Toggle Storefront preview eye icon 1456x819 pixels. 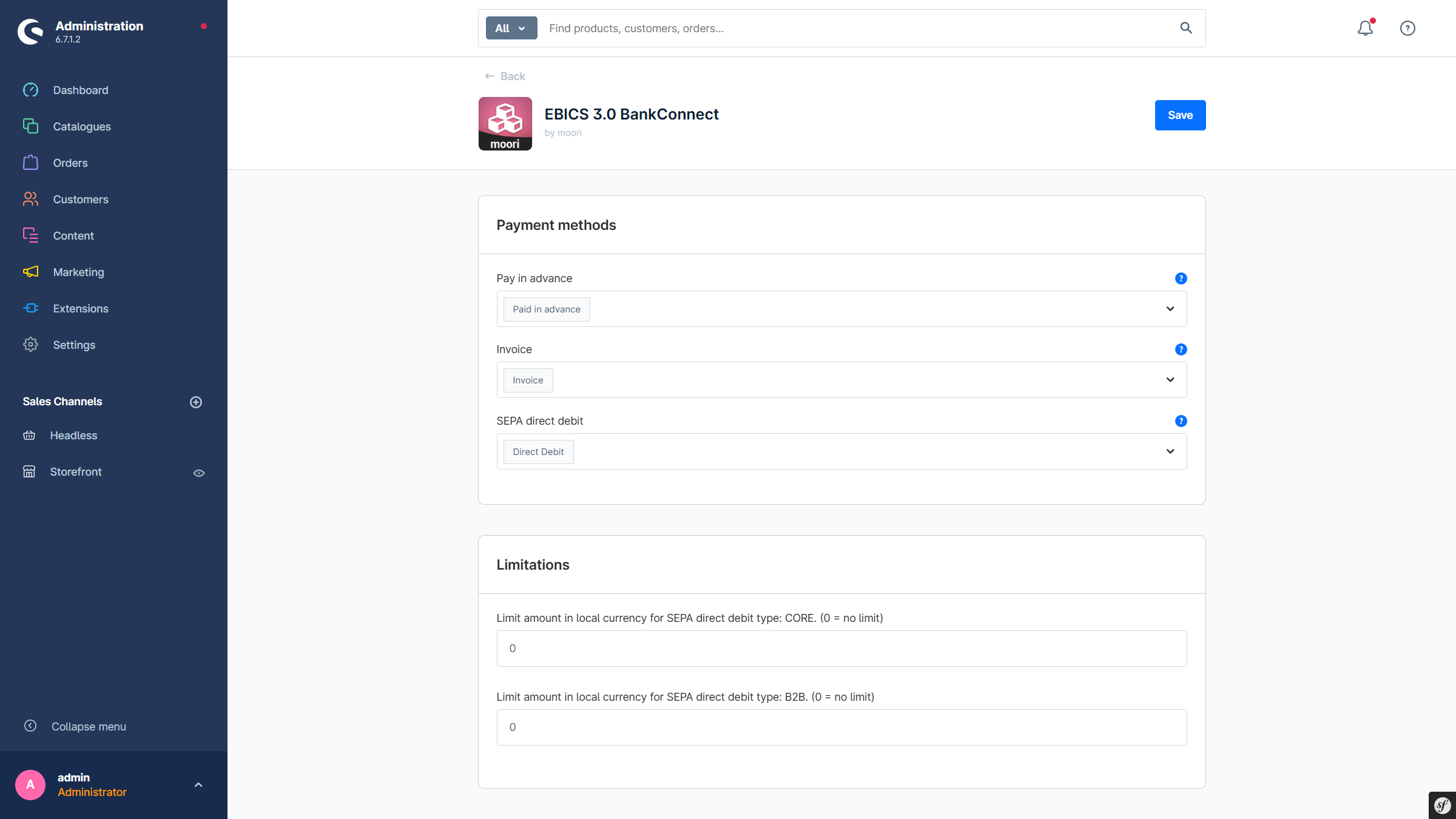click(199, 473)
